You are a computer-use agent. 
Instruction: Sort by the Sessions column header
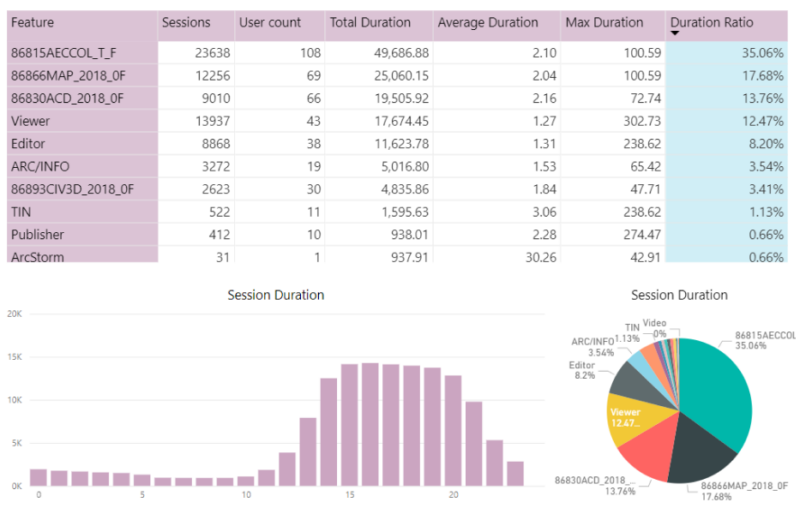click(x=188, y=22)
